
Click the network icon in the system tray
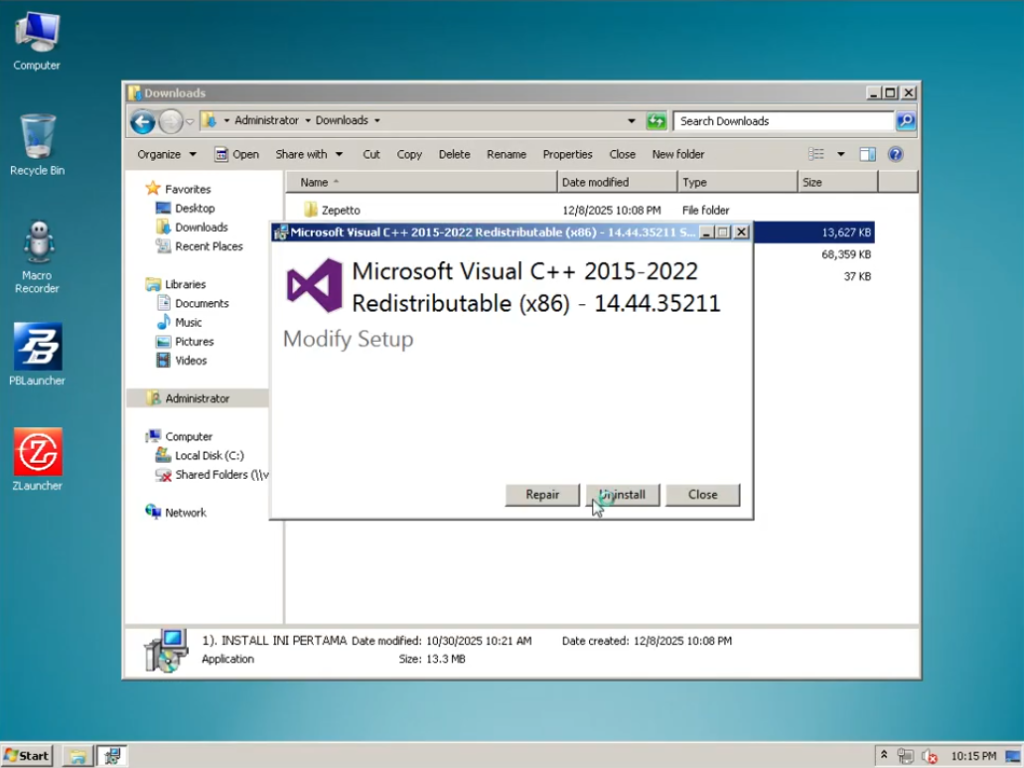[905, 755]
